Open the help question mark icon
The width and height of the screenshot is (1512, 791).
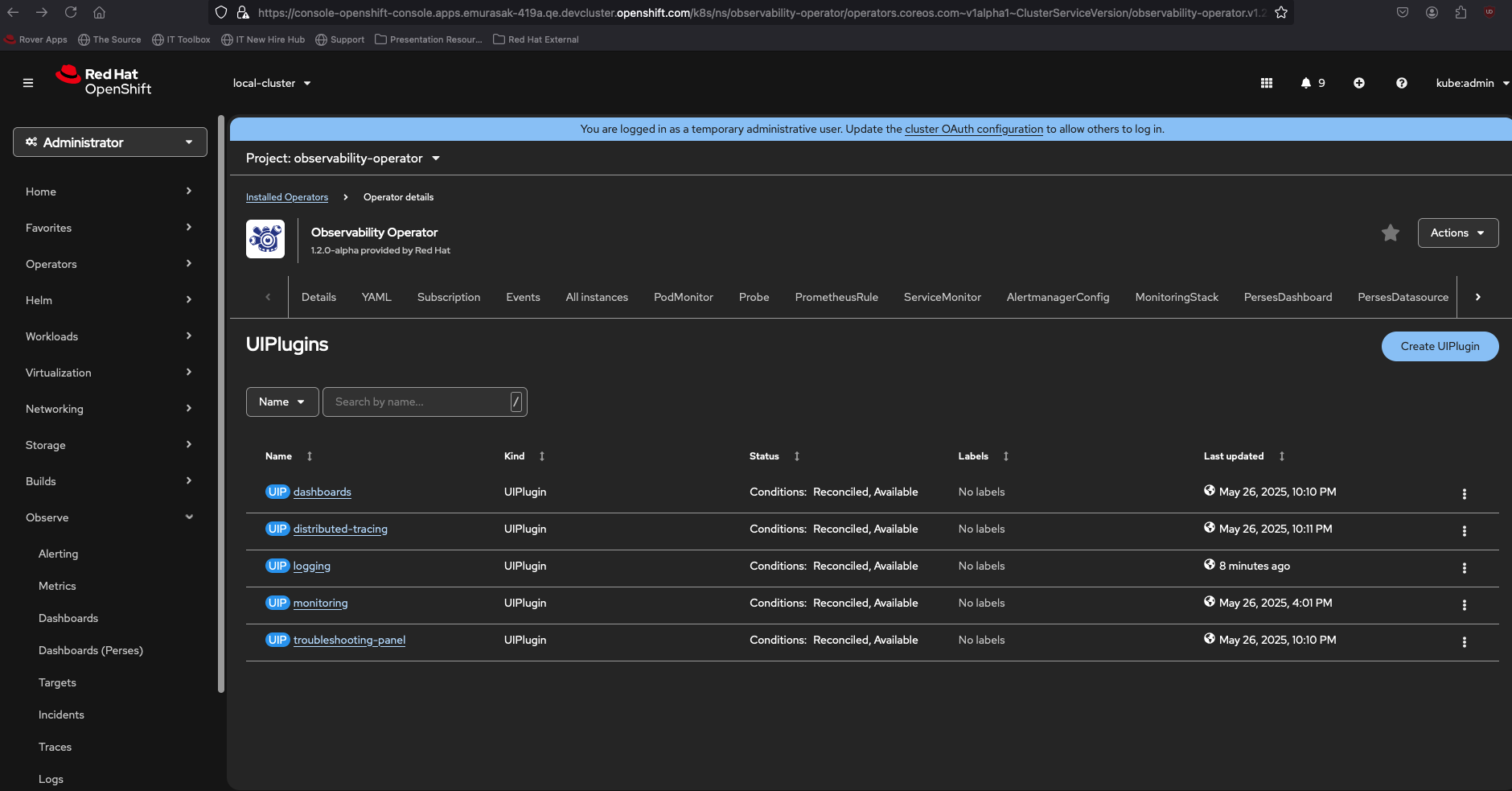[1402, 83]
